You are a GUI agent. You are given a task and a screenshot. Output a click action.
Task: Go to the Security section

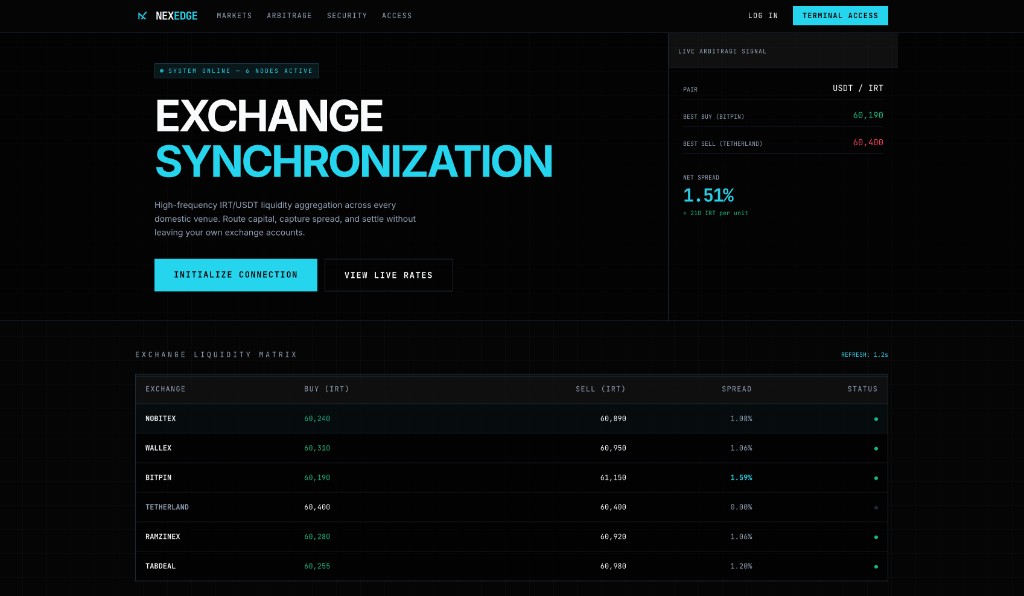(x=347, y=16)
